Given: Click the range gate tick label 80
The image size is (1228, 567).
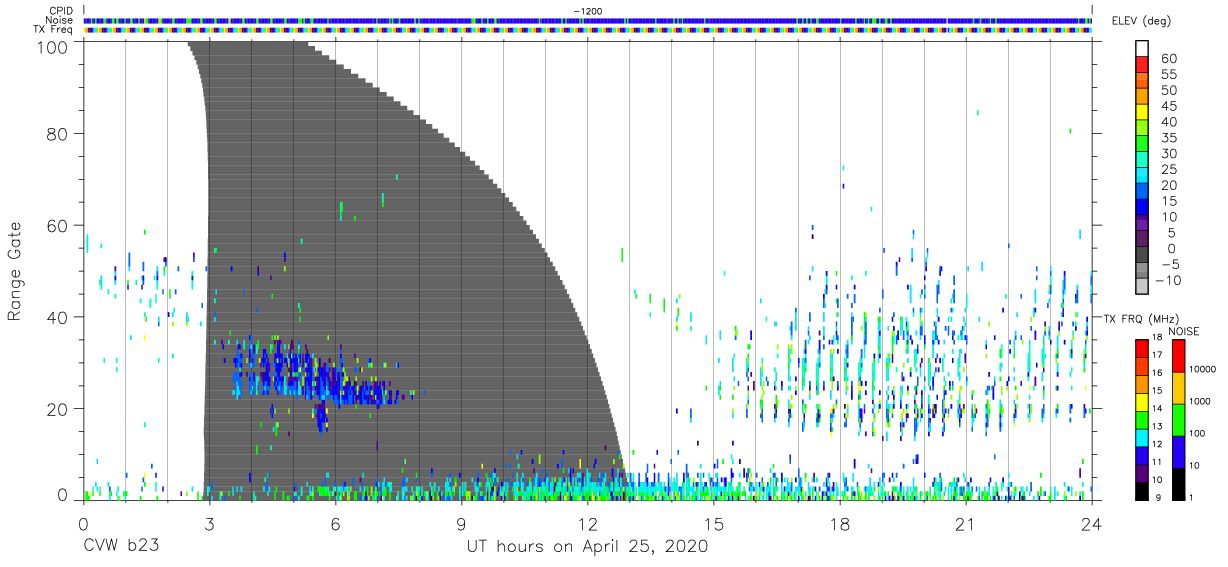Looking at the screenshot, I should point(57,134).
